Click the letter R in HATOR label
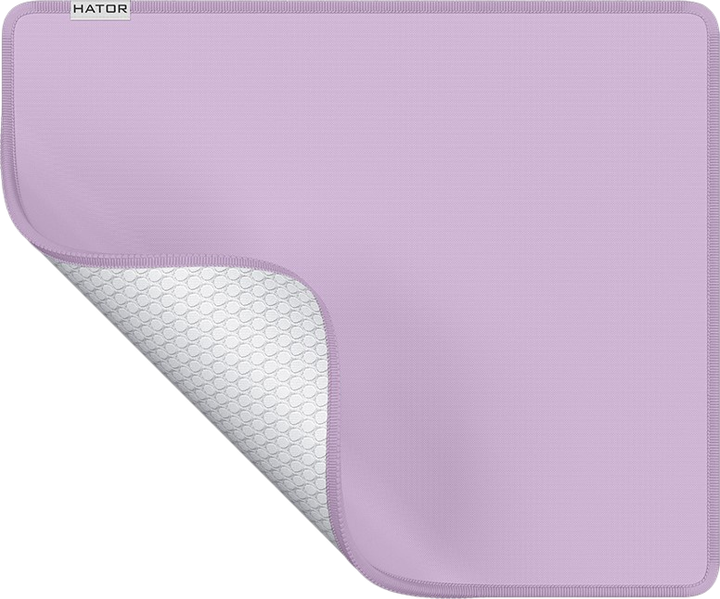The image size is (720, 599). [x=123, y=9]
